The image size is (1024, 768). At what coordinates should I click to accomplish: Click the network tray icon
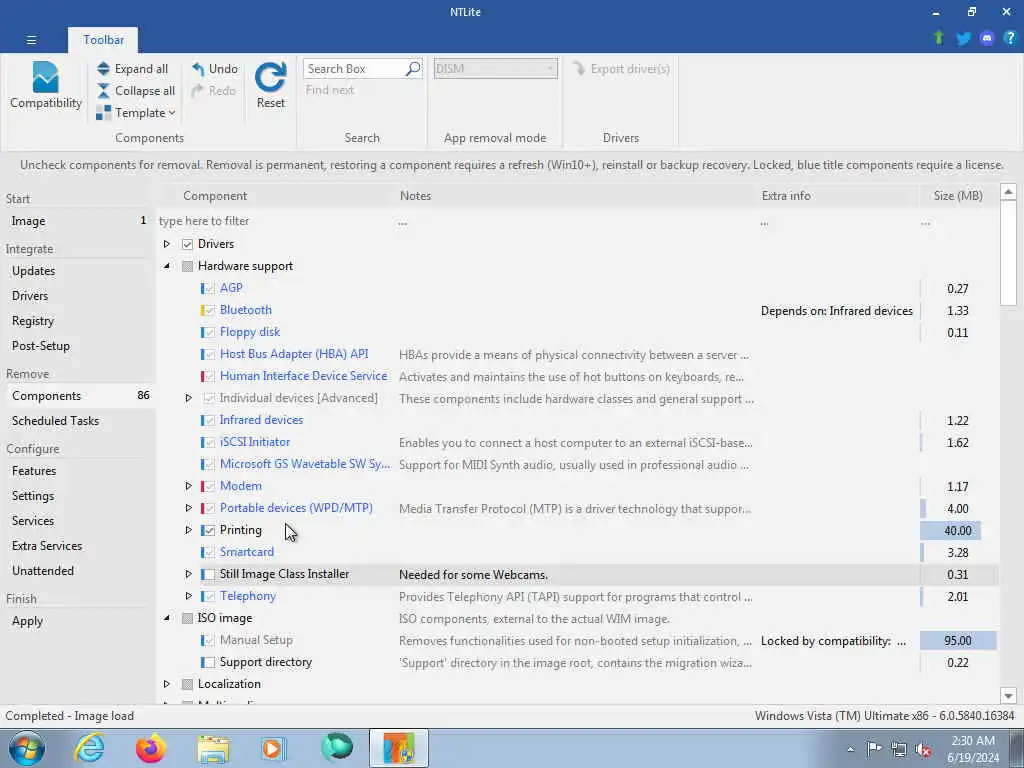tap(899, 749)
